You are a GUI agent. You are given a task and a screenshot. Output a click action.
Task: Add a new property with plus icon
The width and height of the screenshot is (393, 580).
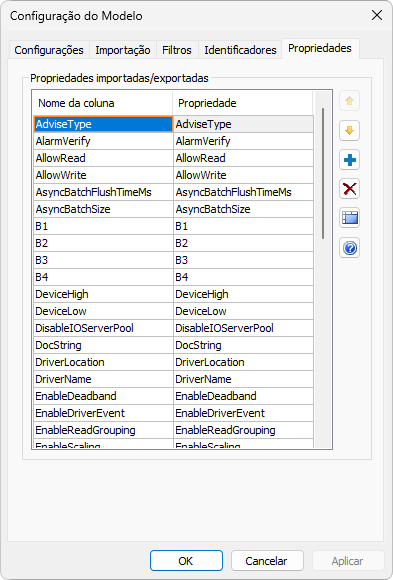click(349, 160)
